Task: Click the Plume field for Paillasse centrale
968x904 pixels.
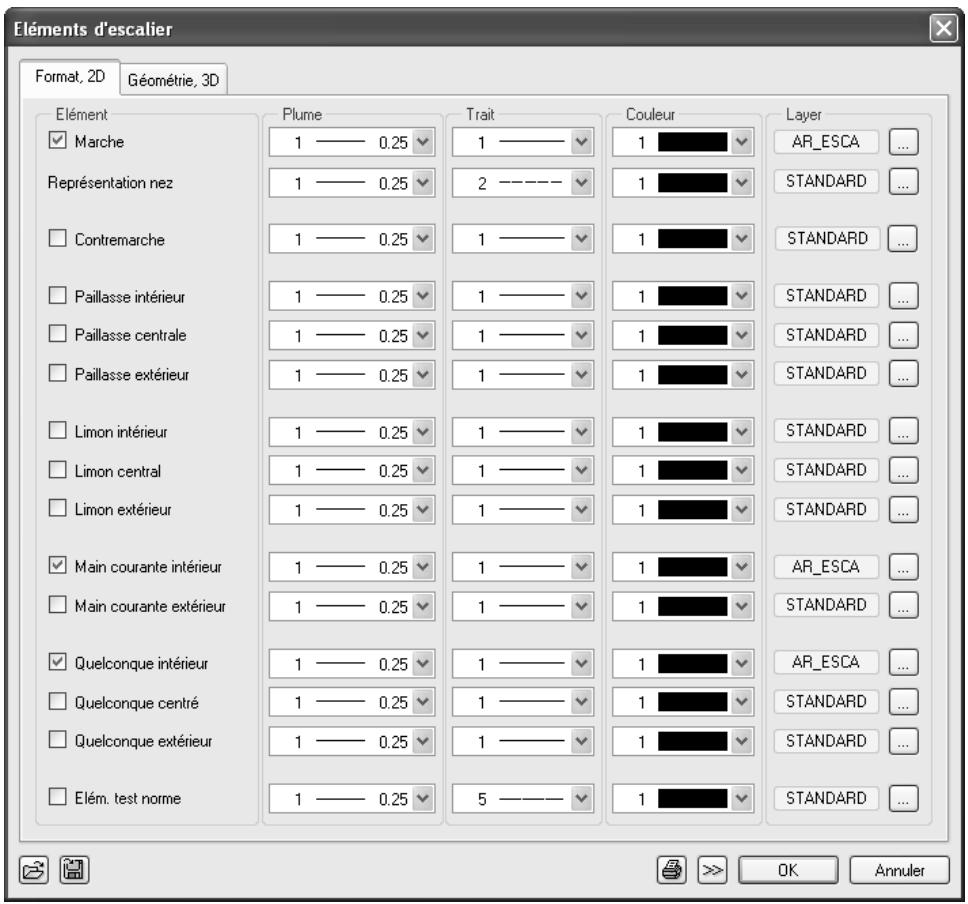Action: coord(352,336)
